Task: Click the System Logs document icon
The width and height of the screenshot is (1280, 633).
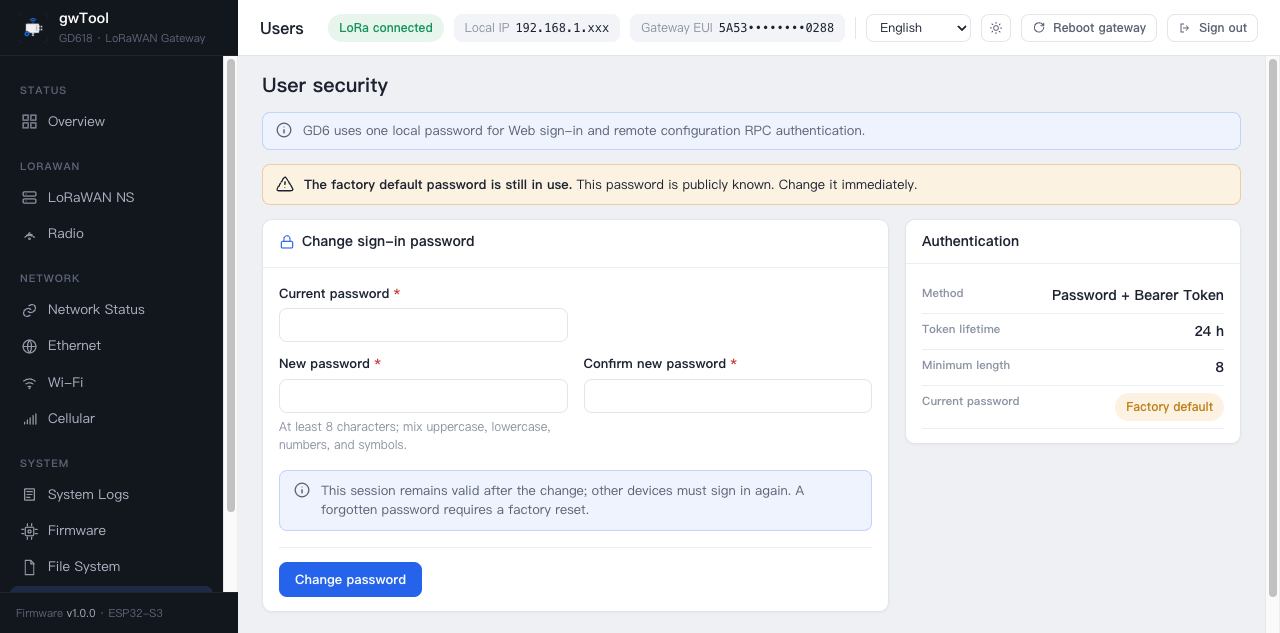Action: (29, 494)
